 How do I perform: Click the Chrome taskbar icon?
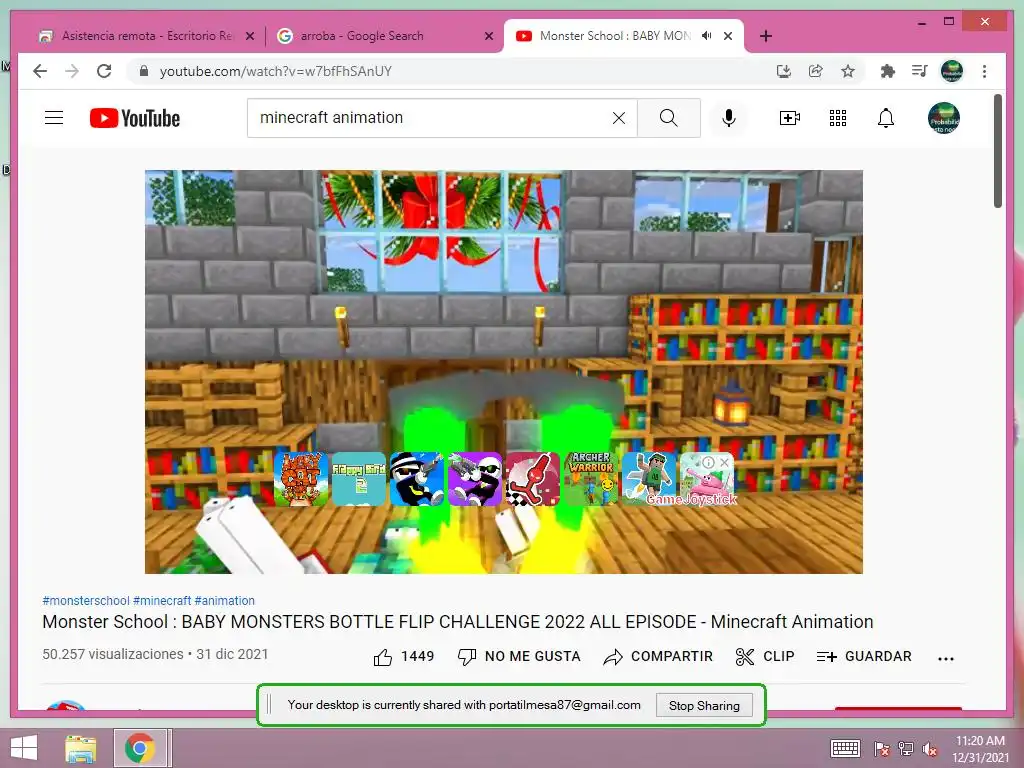(x=140, y=748)
